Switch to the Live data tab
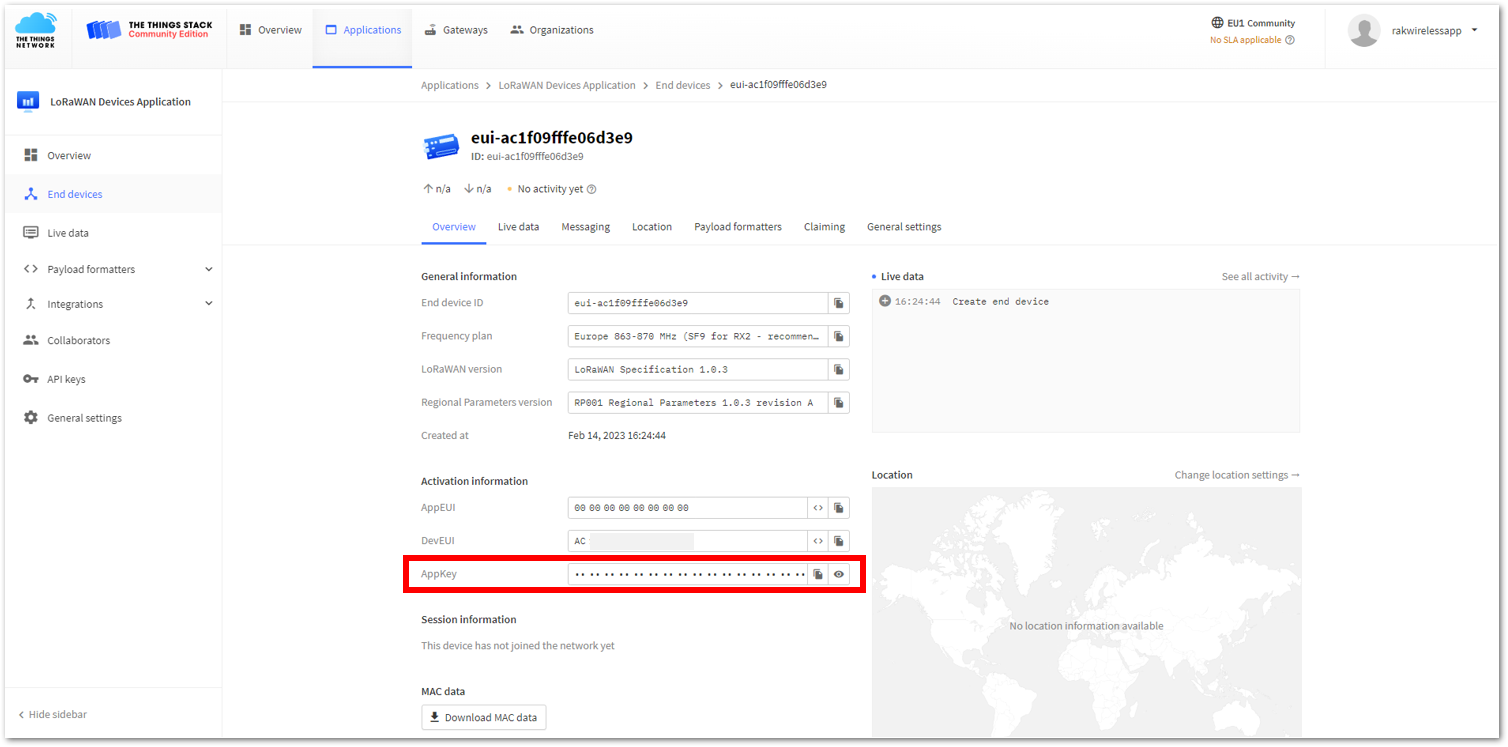Screen dimensions: 1508x747 point(518,227)
